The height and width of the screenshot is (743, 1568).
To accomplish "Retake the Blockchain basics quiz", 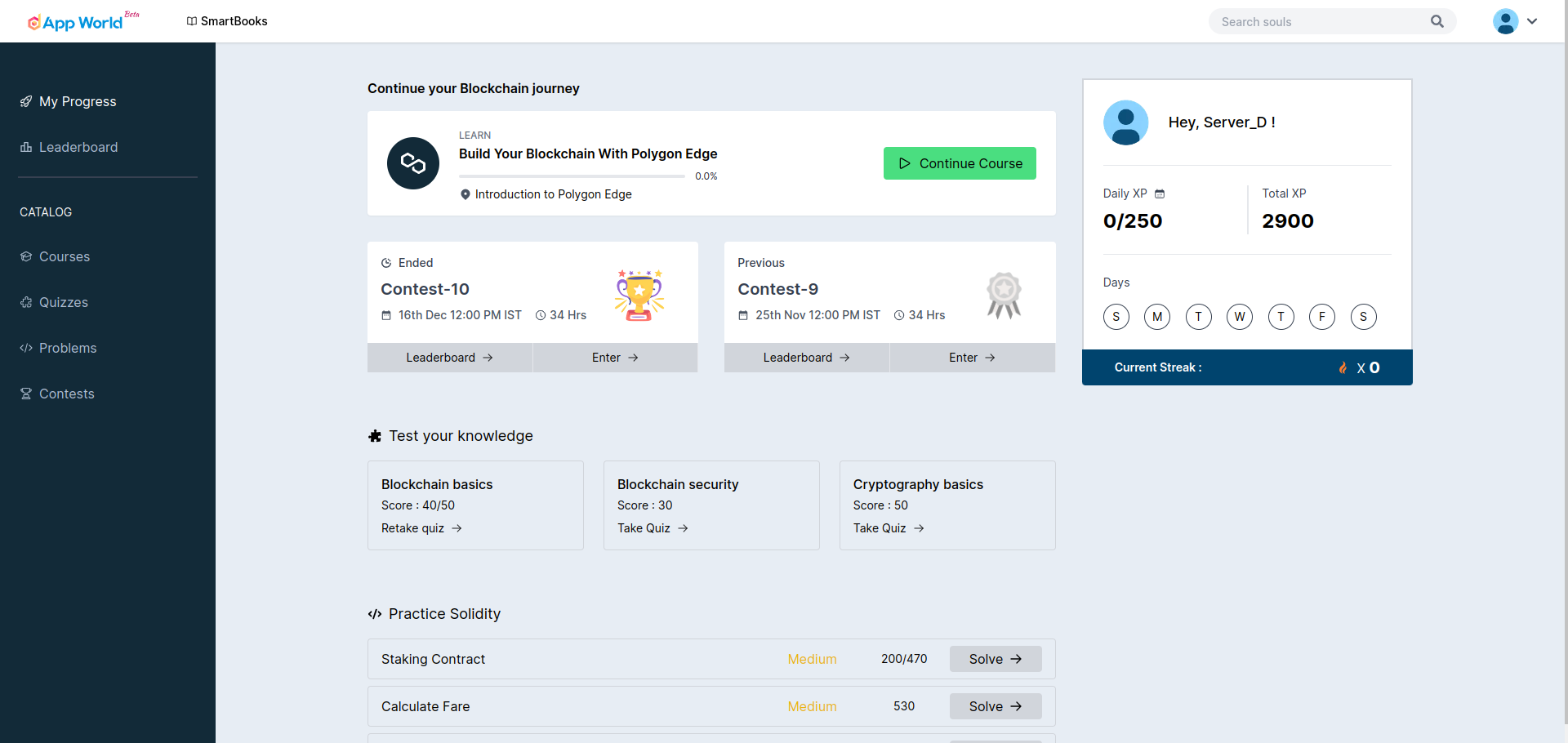I will click(x=421, y=528).
